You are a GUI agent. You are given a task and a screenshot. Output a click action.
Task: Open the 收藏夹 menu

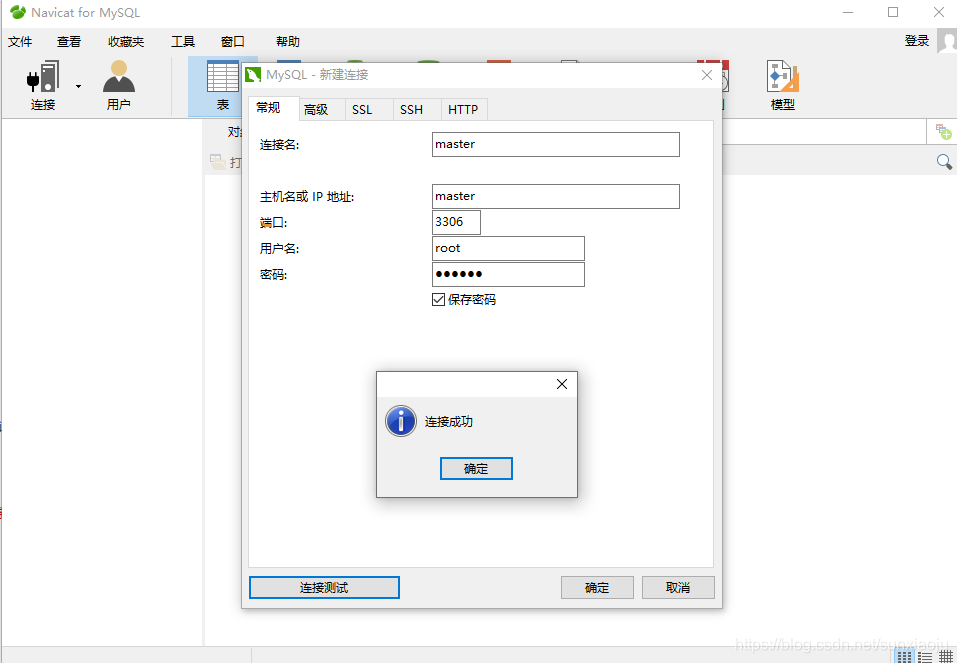point(126,42)
